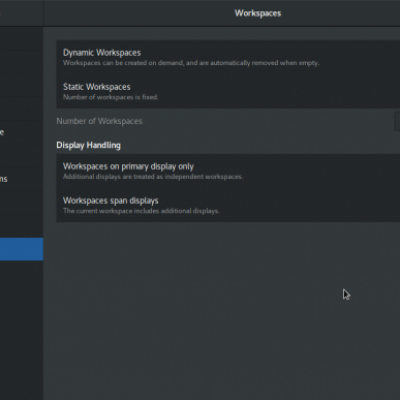Click the empty sidebar space below the blue entry

coord(21,330)
